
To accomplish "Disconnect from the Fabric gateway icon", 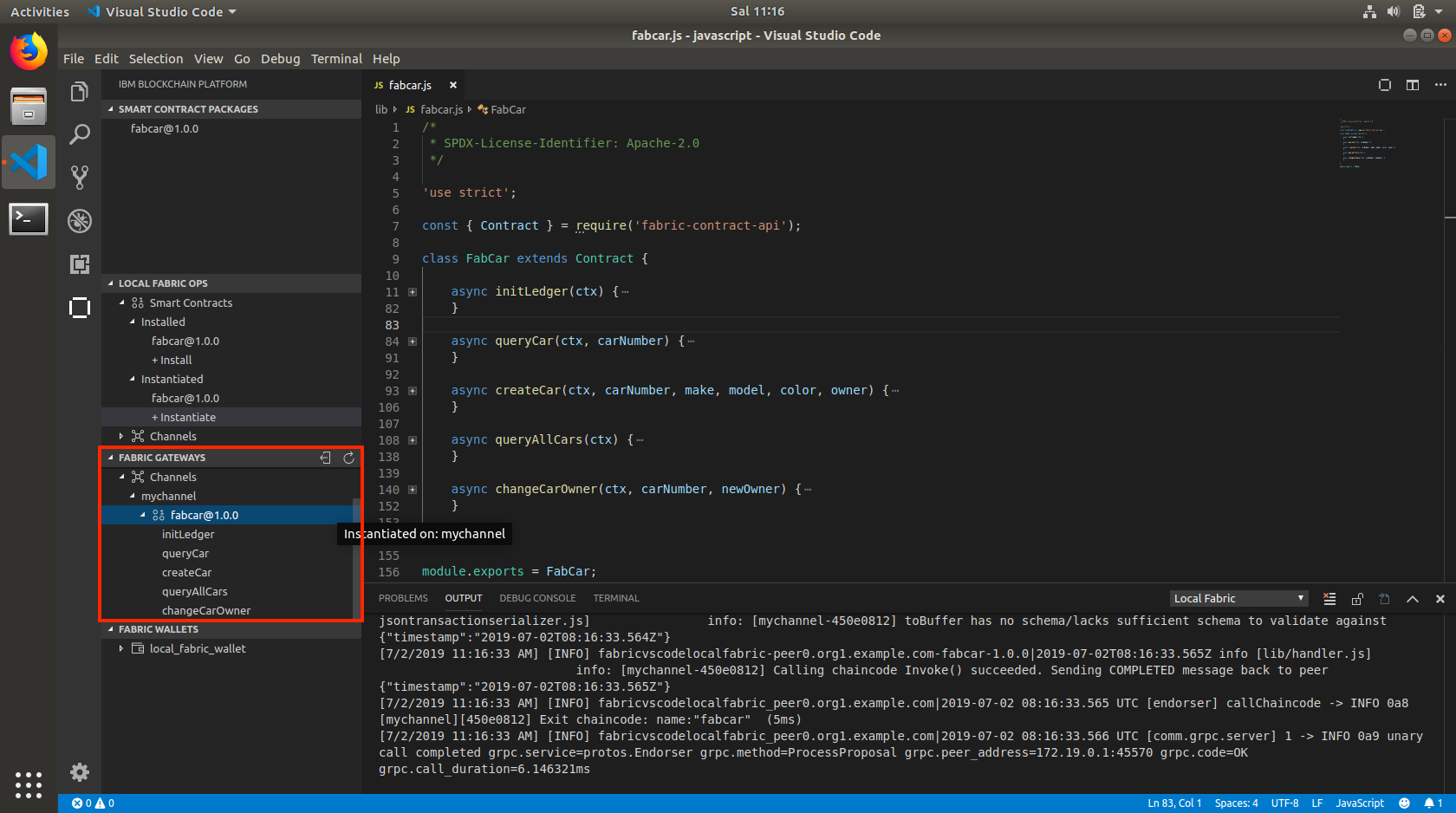I will point(326,458).
